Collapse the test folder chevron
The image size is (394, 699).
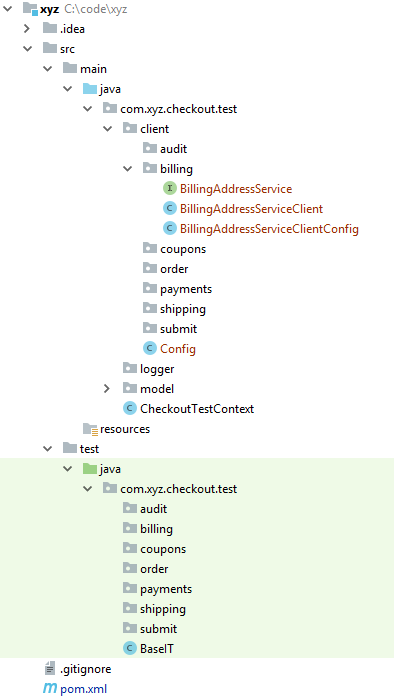48,448
